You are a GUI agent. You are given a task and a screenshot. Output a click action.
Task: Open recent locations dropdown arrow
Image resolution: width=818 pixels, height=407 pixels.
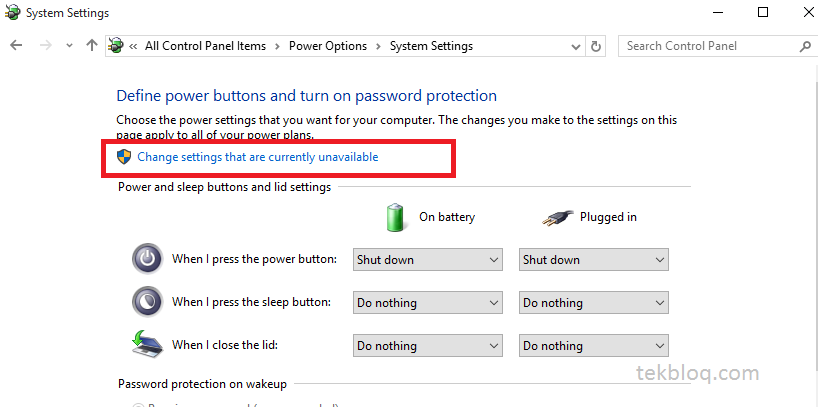point(69,46)
